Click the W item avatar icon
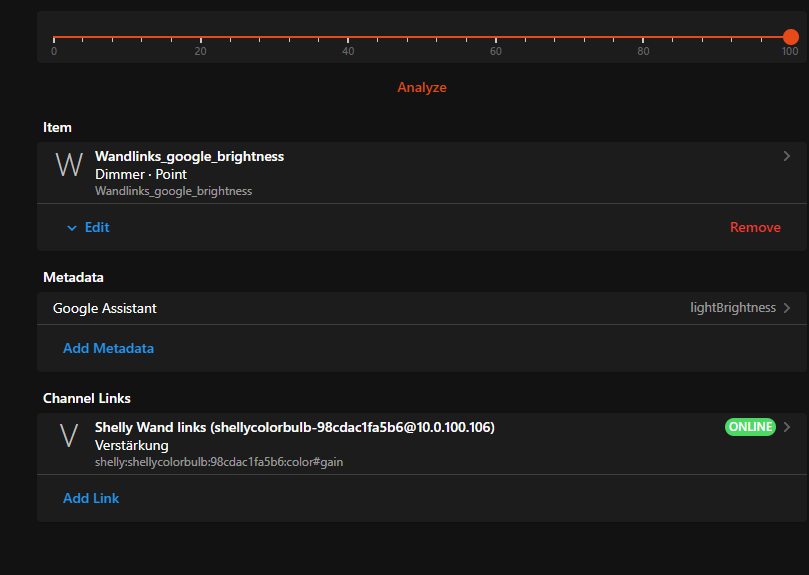 point(69,165)
